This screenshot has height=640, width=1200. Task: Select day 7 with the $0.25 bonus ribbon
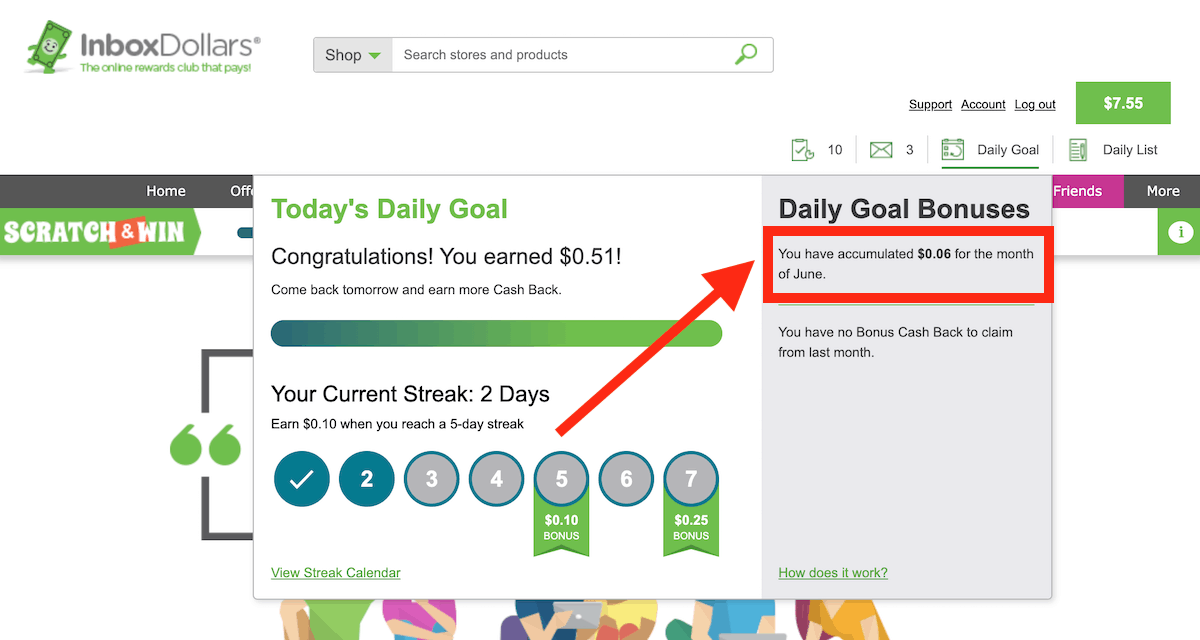691,478
